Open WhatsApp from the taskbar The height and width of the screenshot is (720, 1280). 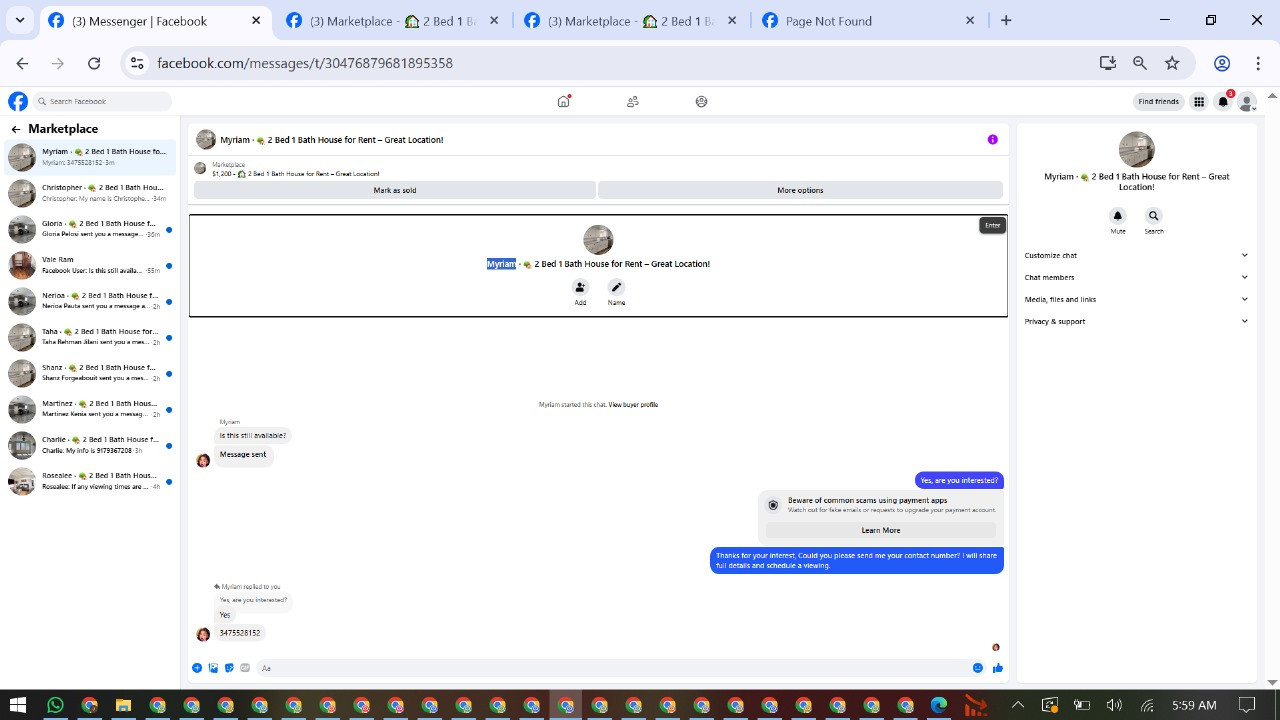(x=55, y=705)
